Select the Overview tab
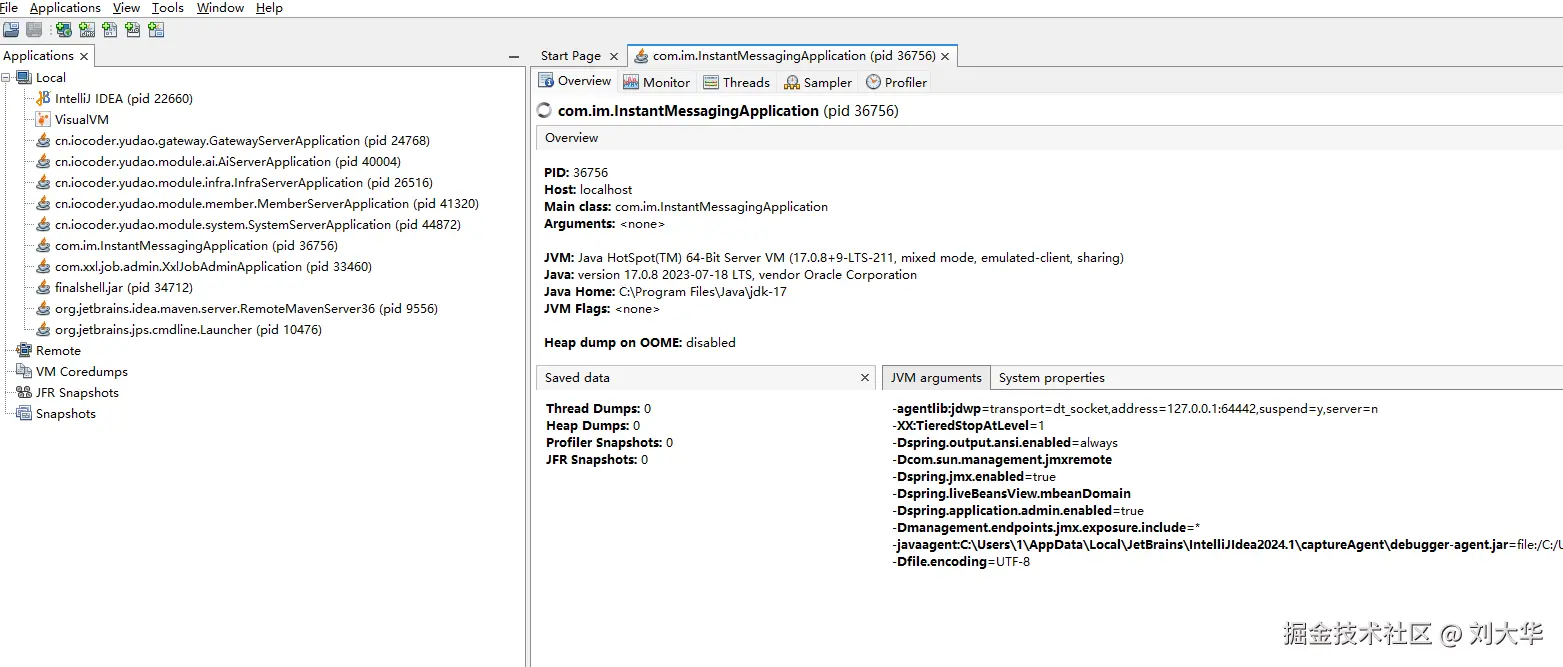The image size is (1563, 667). tap(575, 81)
